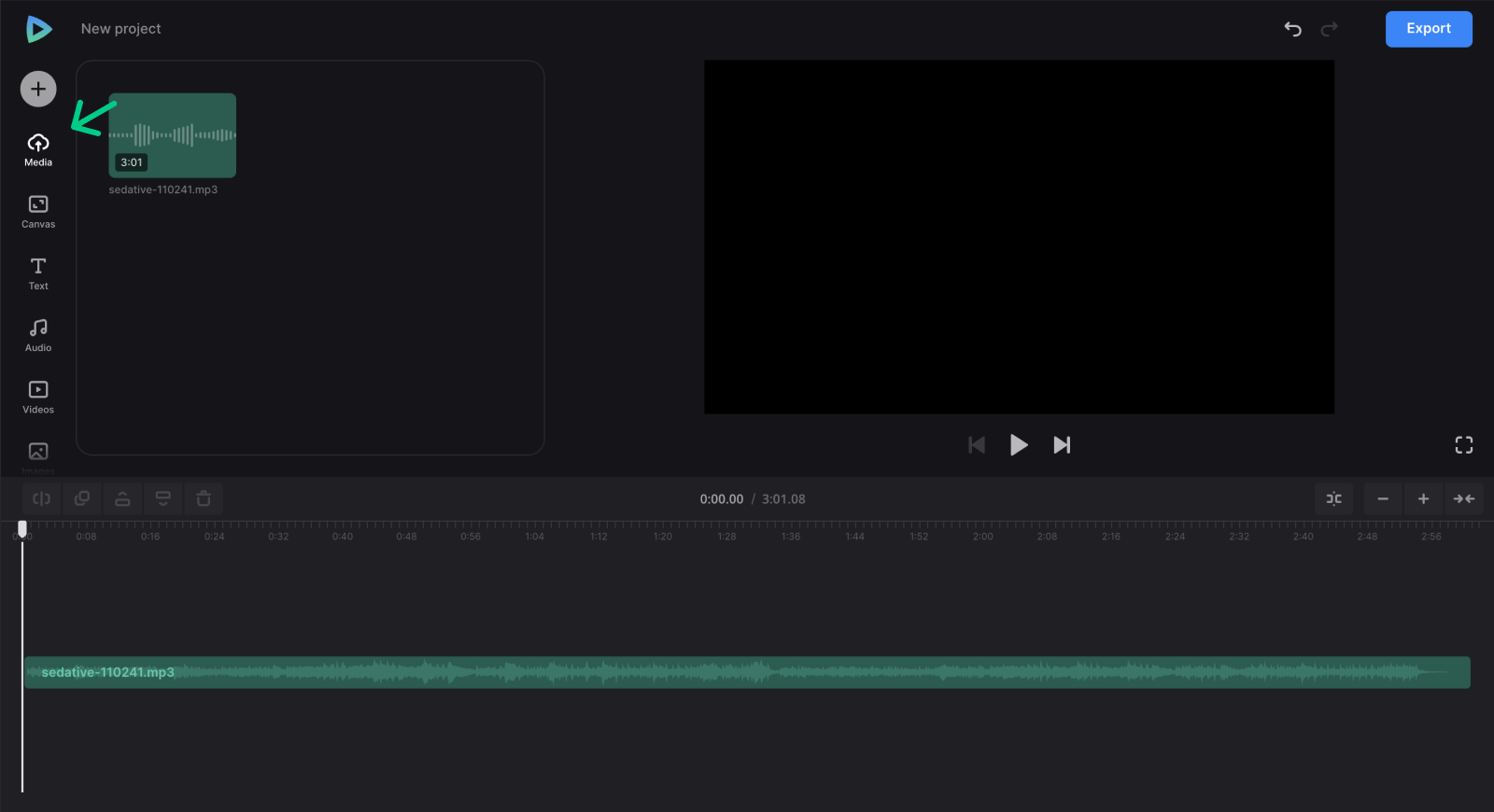
Task: Click the 3:01 duration badge on thumbnail
Action: click(132, 162)
